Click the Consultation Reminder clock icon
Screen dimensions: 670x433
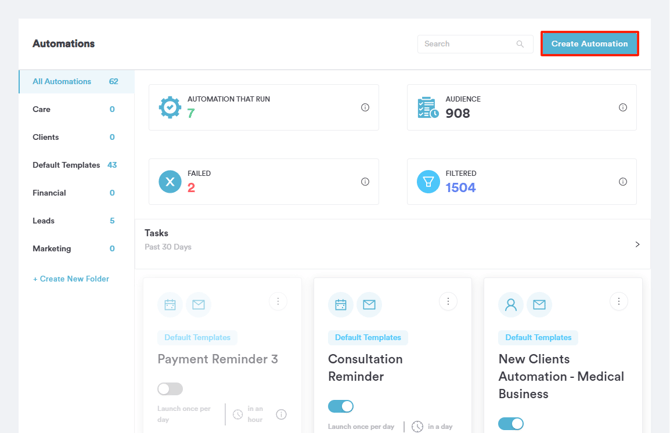(x=417, y=427)
